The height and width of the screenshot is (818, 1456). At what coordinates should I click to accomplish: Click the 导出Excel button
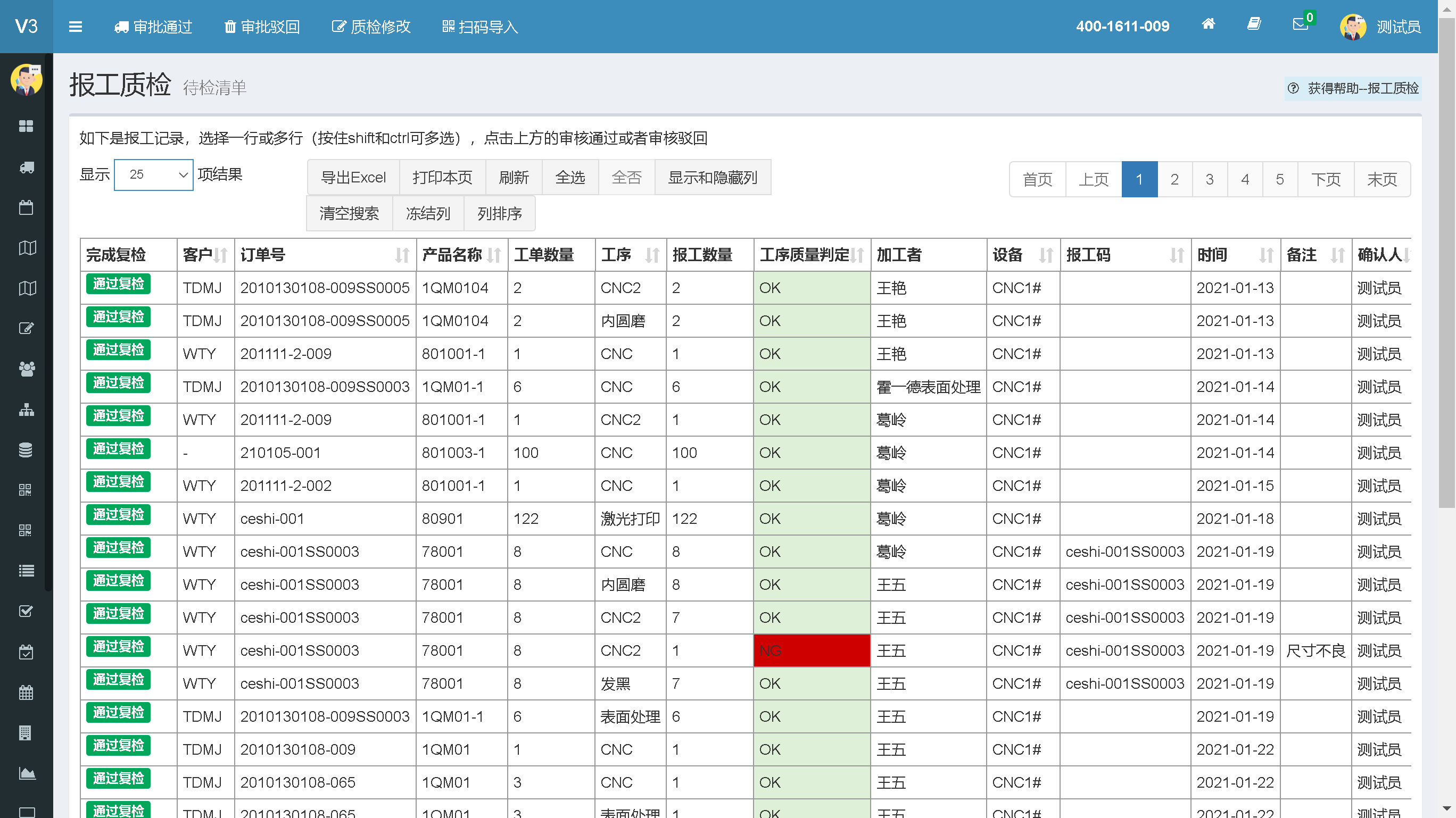pos(353,178)
